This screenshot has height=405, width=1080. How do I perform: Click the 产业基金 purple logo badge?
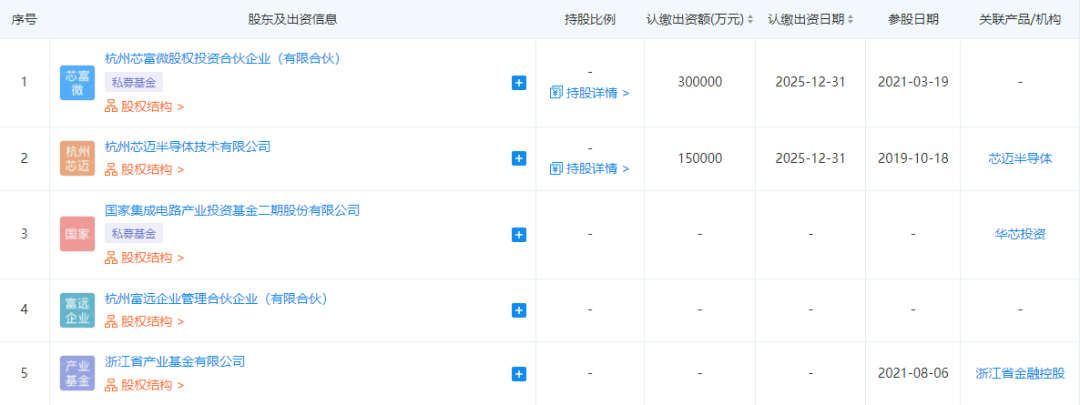tap(77, 373)
